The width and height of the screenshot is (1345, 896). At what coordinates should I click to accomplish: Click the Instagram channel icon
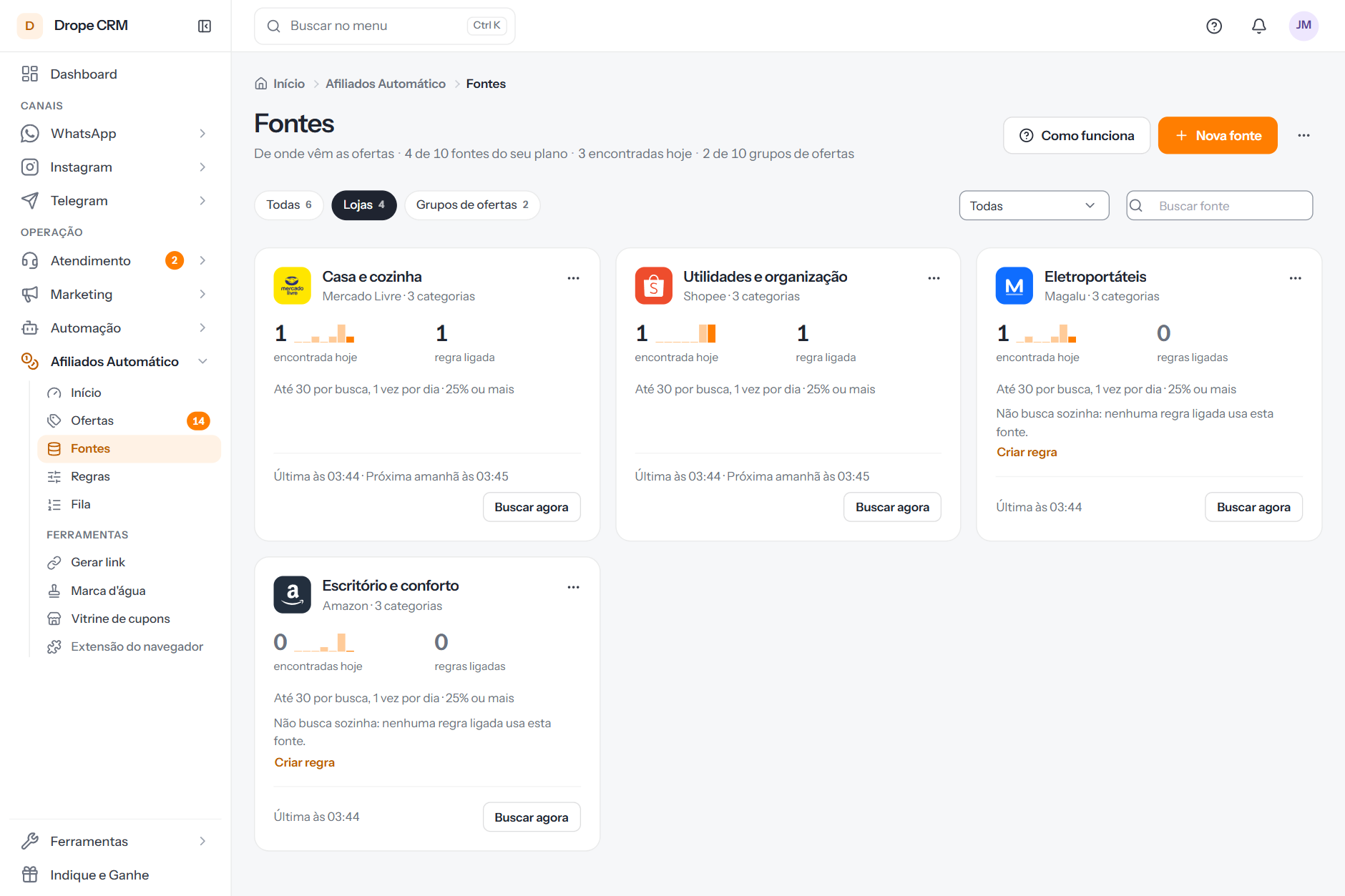30,167
